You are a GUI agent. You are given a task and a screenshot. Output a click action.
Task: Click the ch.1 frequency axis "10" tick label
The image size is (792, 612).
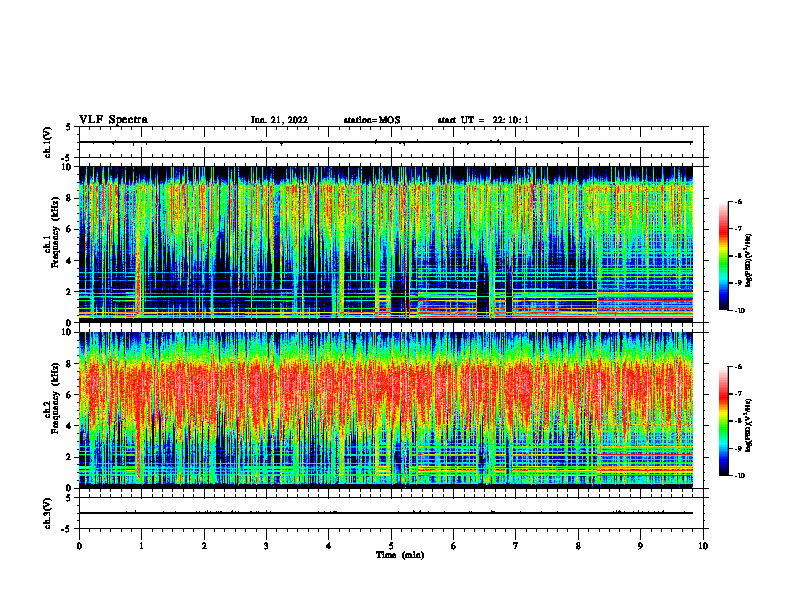[x=68, y=167]
